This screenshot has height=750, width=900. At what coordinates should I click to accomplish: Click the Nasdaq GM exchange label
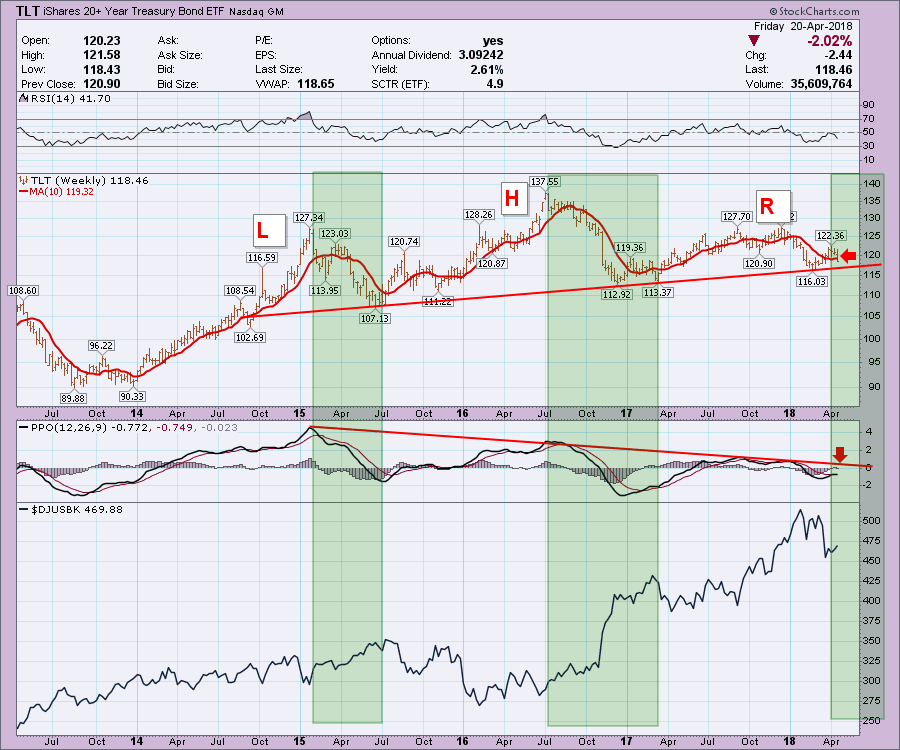pyautogui.click(x=257, y=12)
